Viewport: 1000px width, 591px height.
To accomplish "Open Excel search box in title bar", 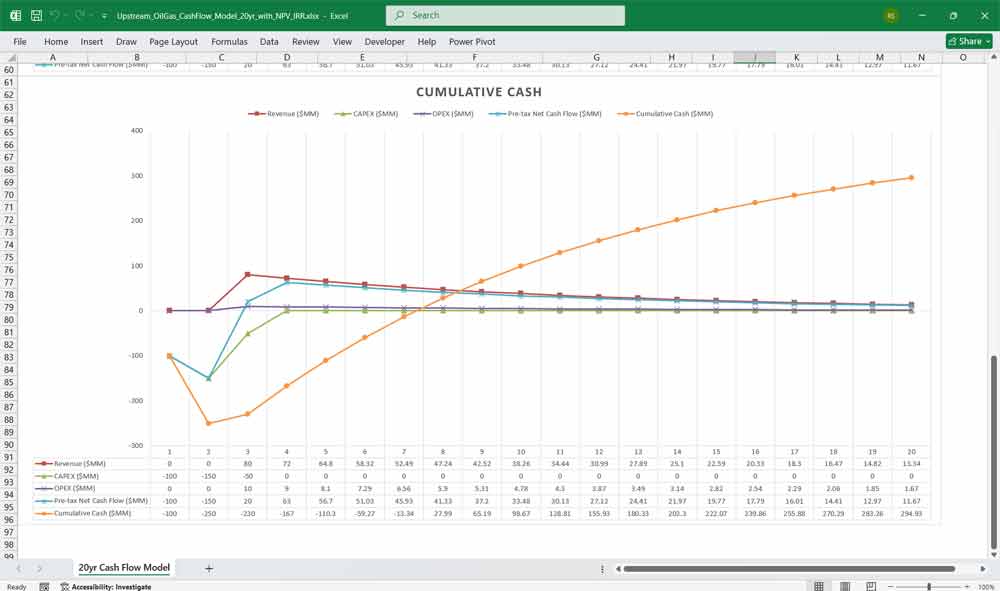I will click(x=505, y=16).
